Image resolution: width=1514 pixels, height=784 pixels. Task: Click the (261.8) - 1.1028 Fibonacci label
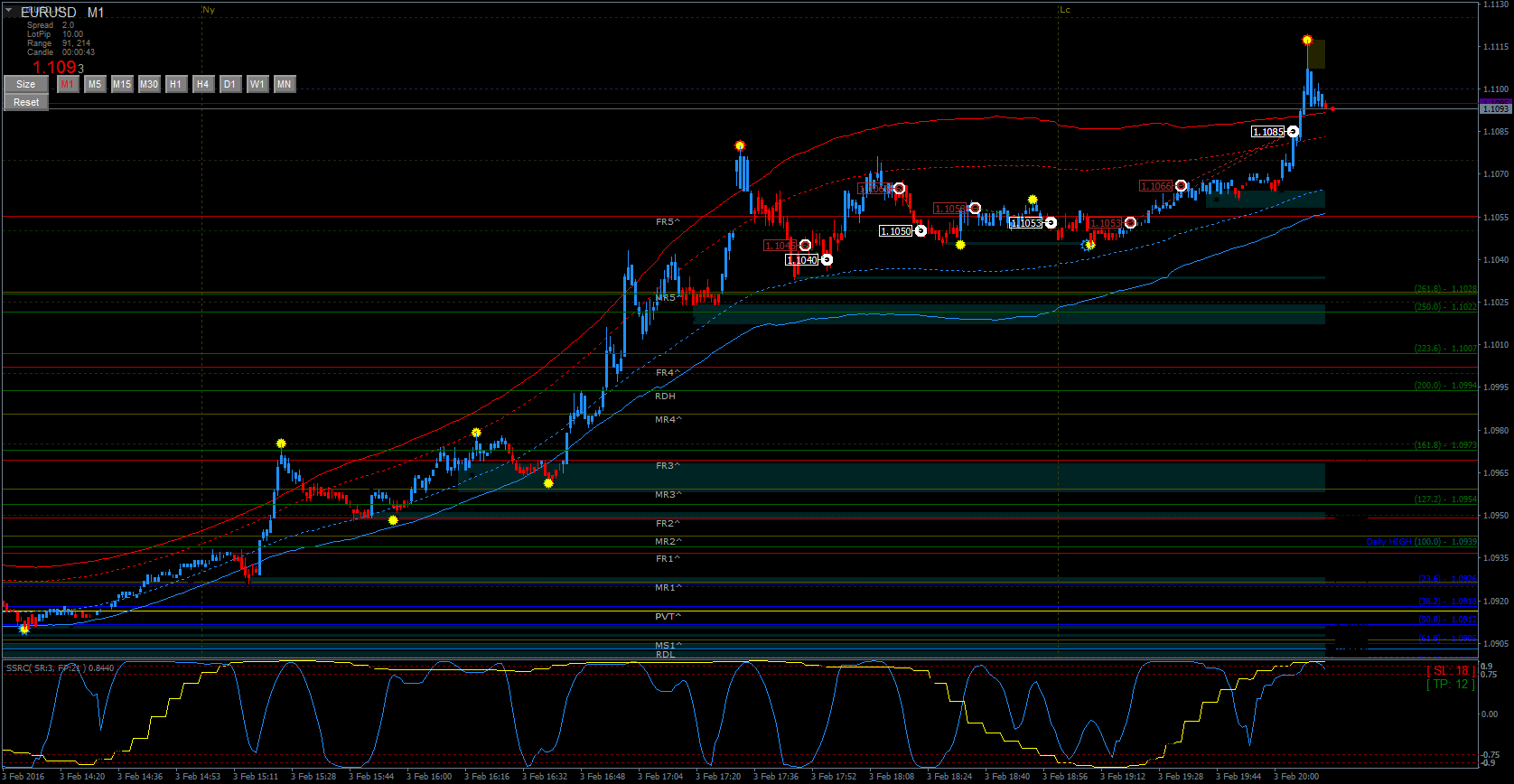click(x=1445, y=289)
